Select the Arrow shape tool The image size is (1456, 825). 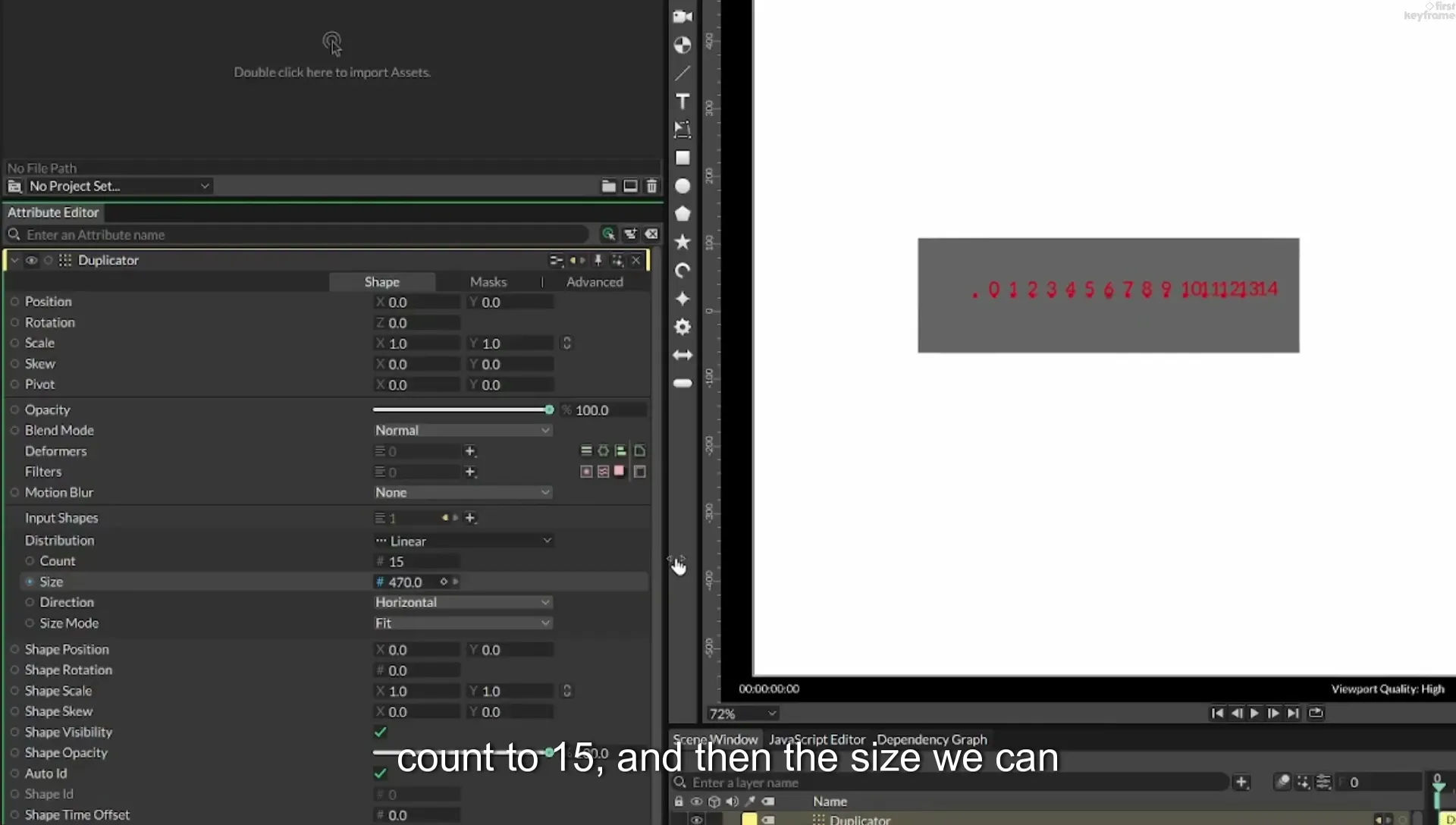click(682, 355)
